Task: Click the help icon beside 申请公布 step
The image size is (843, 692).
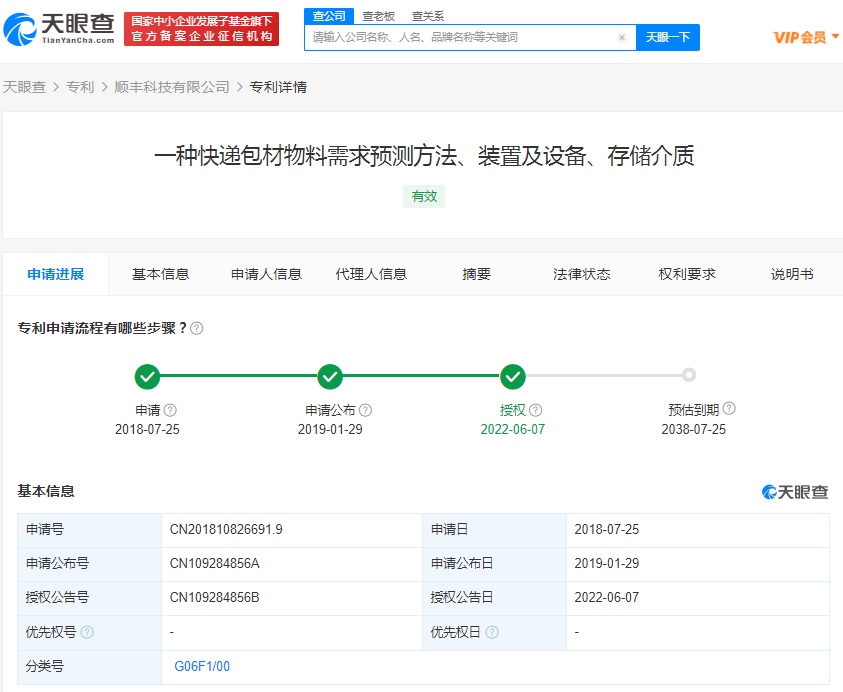Action: [x=366, y=410]
